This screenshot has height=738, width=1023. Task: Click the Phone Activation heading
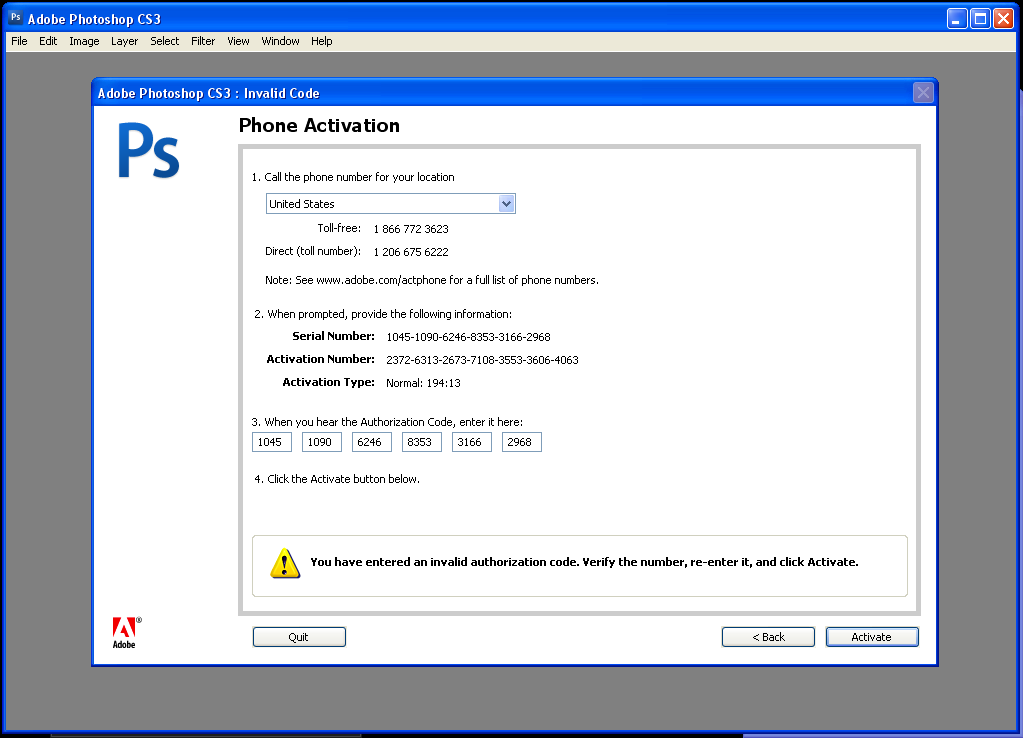click(319, 125)
